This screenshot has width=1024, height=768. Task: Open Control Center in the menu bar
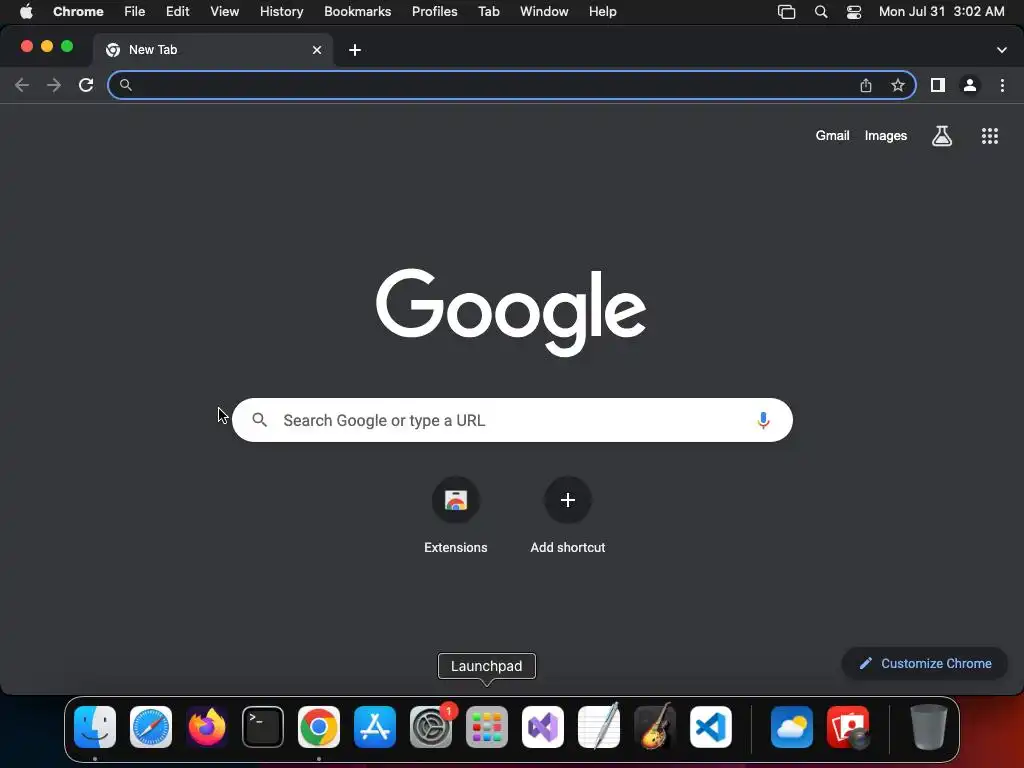pos(854,12)
